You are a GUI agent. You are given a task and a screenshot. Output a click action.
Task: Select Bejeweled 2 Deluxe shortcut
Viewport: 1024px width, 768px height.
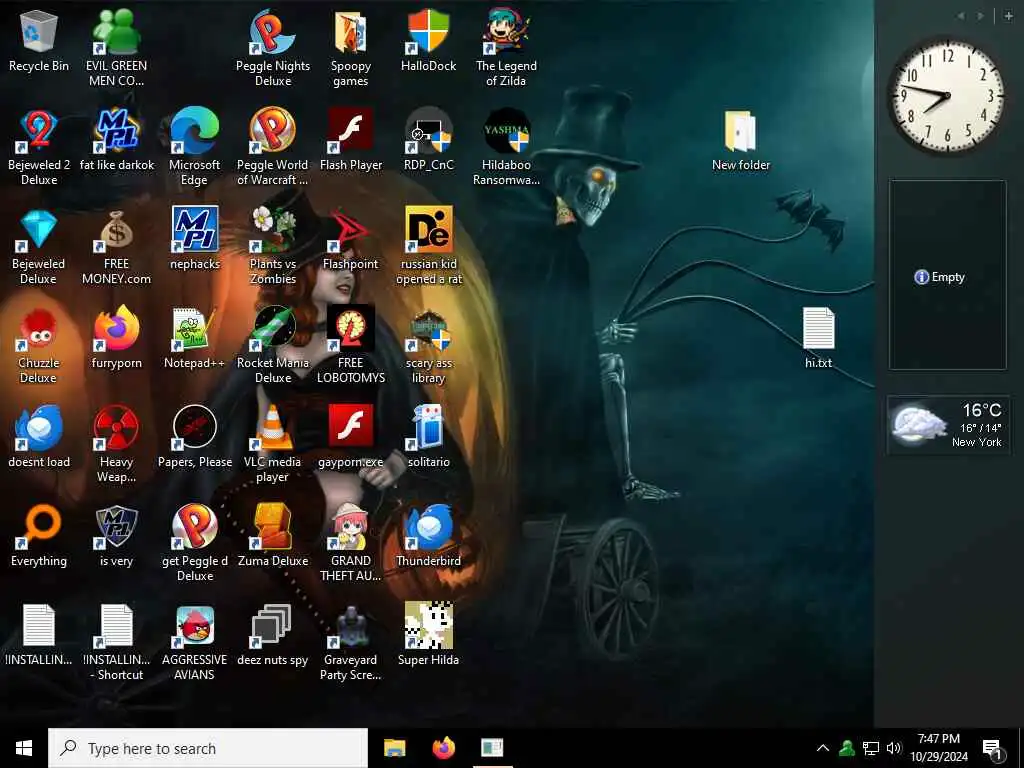(x=39, y=148)
